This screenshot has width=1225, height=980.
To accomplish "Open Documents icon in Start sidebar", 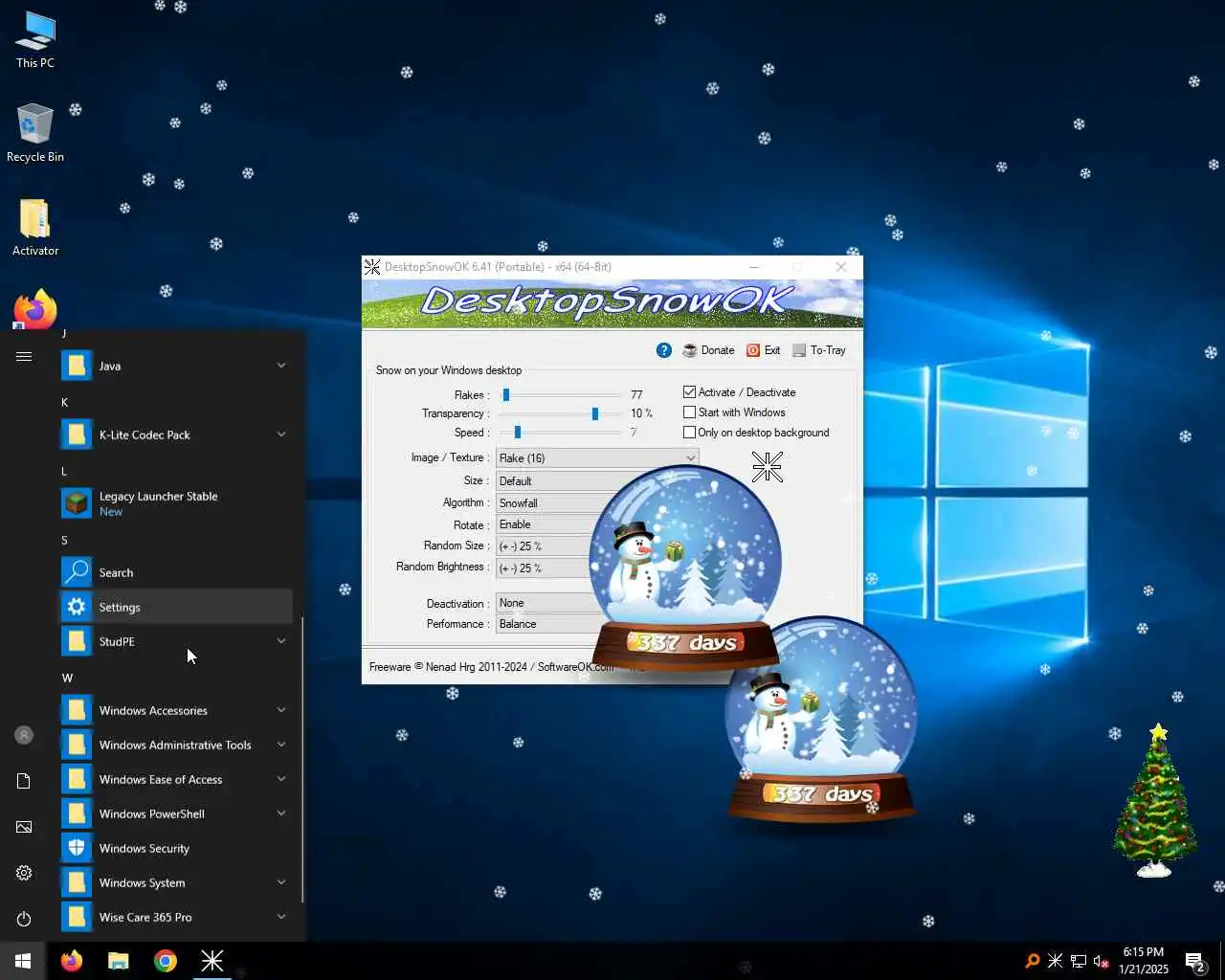I will point(24,781).
